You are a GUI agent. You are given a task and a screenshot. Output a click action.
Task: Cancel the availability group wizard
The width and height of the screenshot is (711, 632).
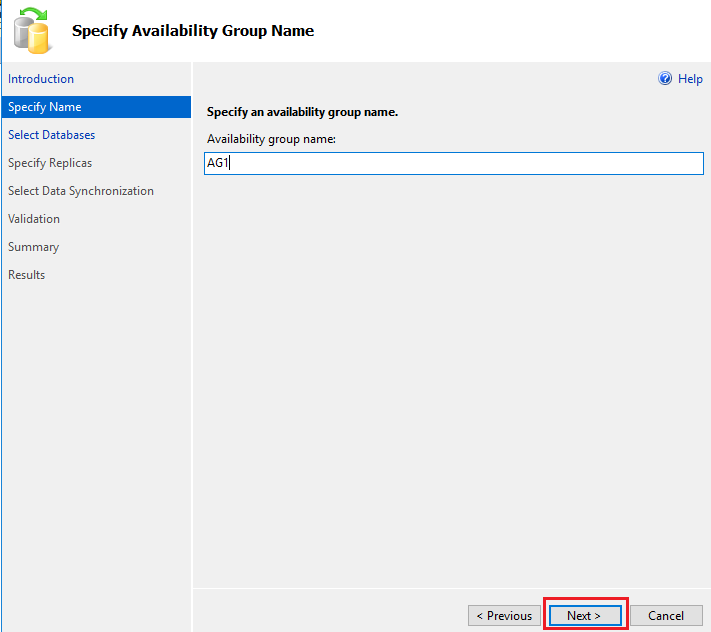[x=666, y=616]
